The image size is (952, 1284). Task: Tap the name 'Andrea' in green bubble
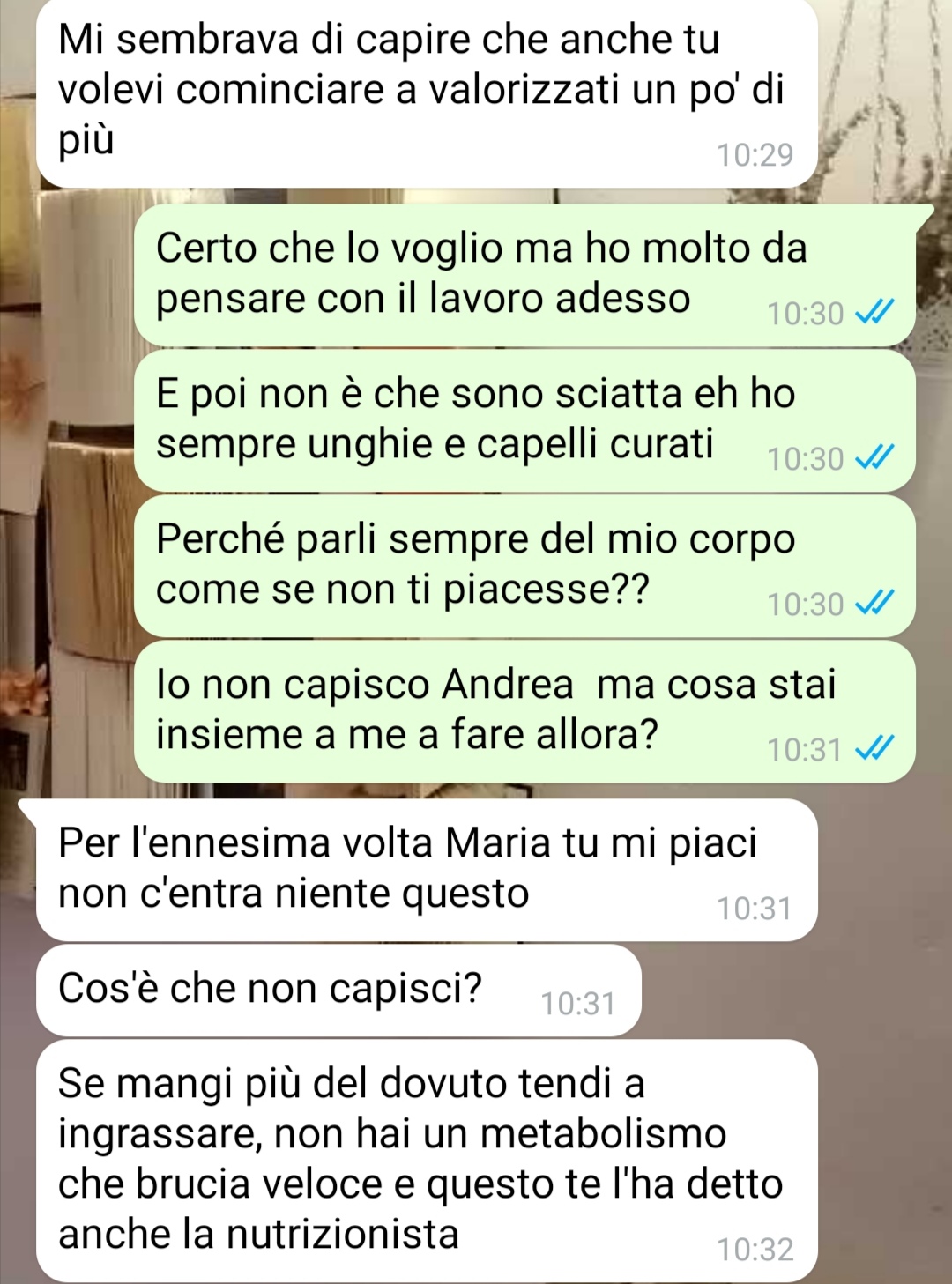508,684
